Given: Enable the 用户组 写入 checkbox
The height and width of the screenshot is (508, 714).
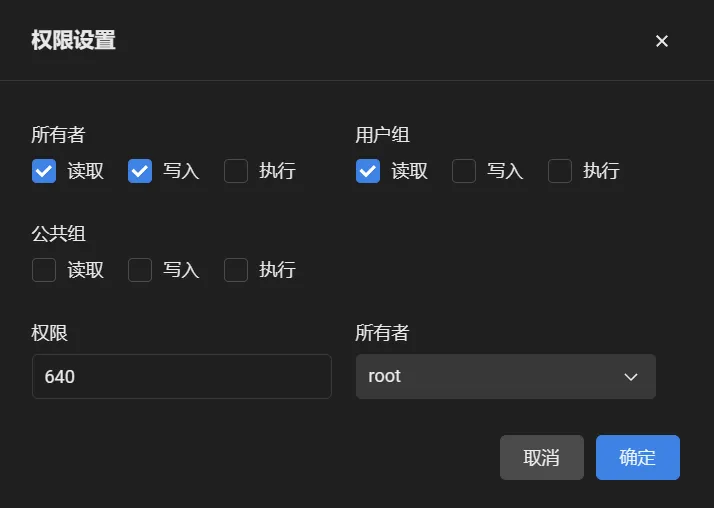Looking at the screenshot, I should click(464, 171).
